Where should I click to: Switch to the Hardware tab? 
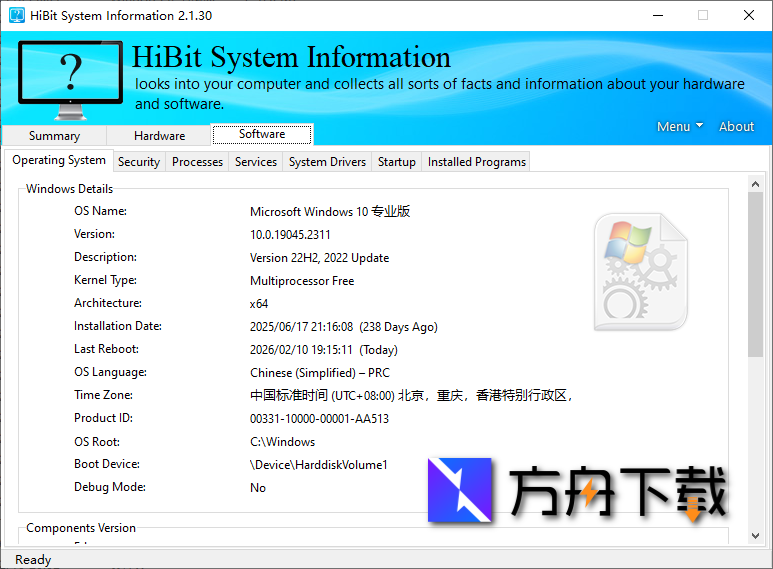(x=159, y=136)
